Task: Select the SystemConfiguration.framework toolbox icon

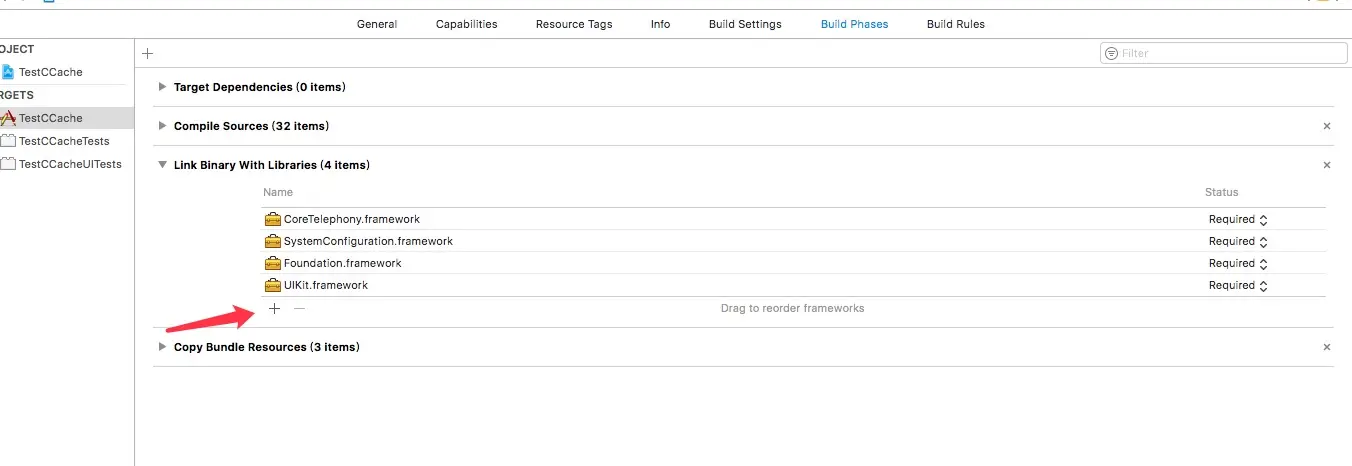Action: pyautogui.click(x=272, y=241)
